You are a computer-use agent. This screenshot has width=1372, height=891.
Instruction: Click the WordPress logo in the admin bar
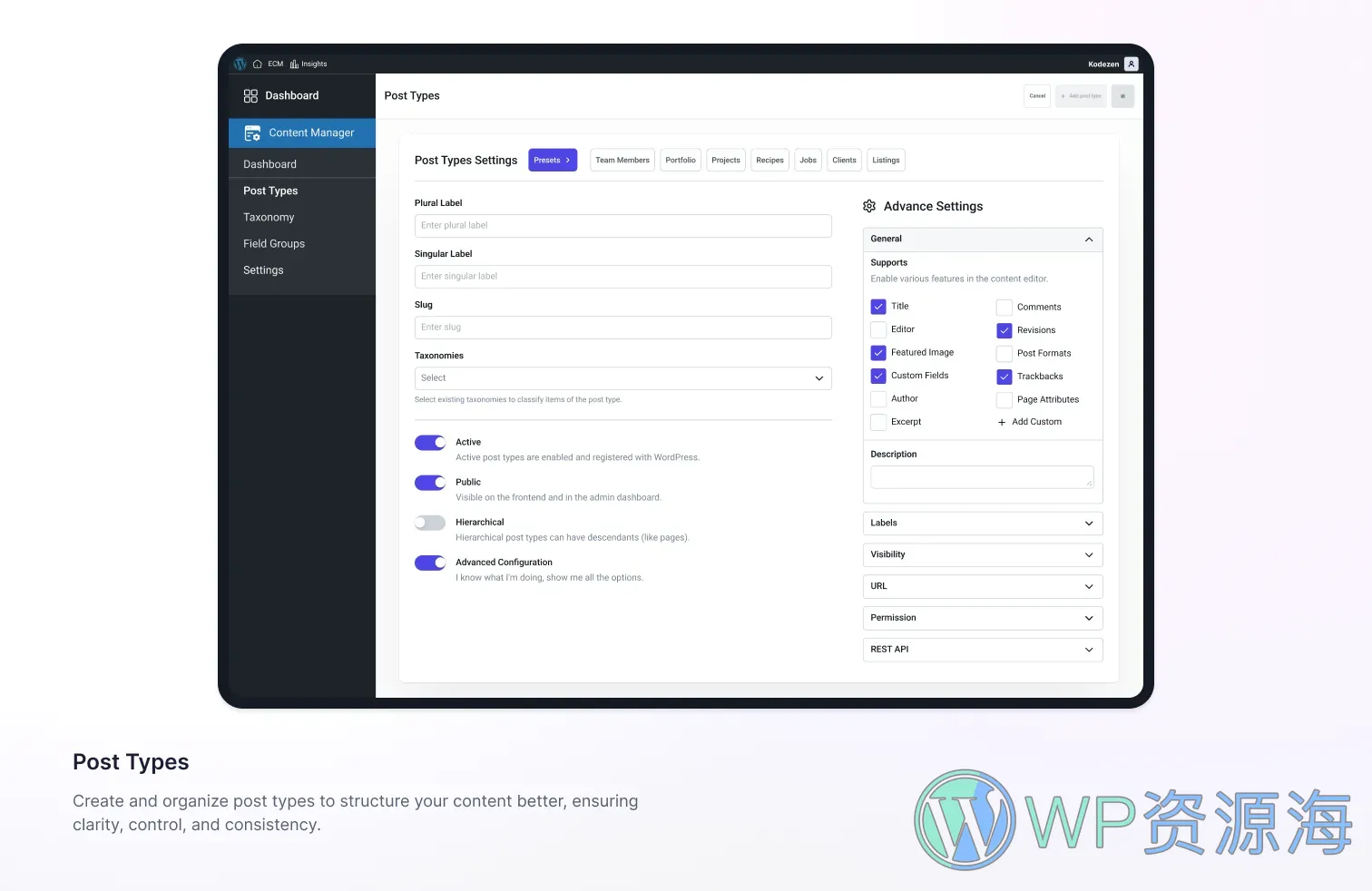(x=240, y=64)
